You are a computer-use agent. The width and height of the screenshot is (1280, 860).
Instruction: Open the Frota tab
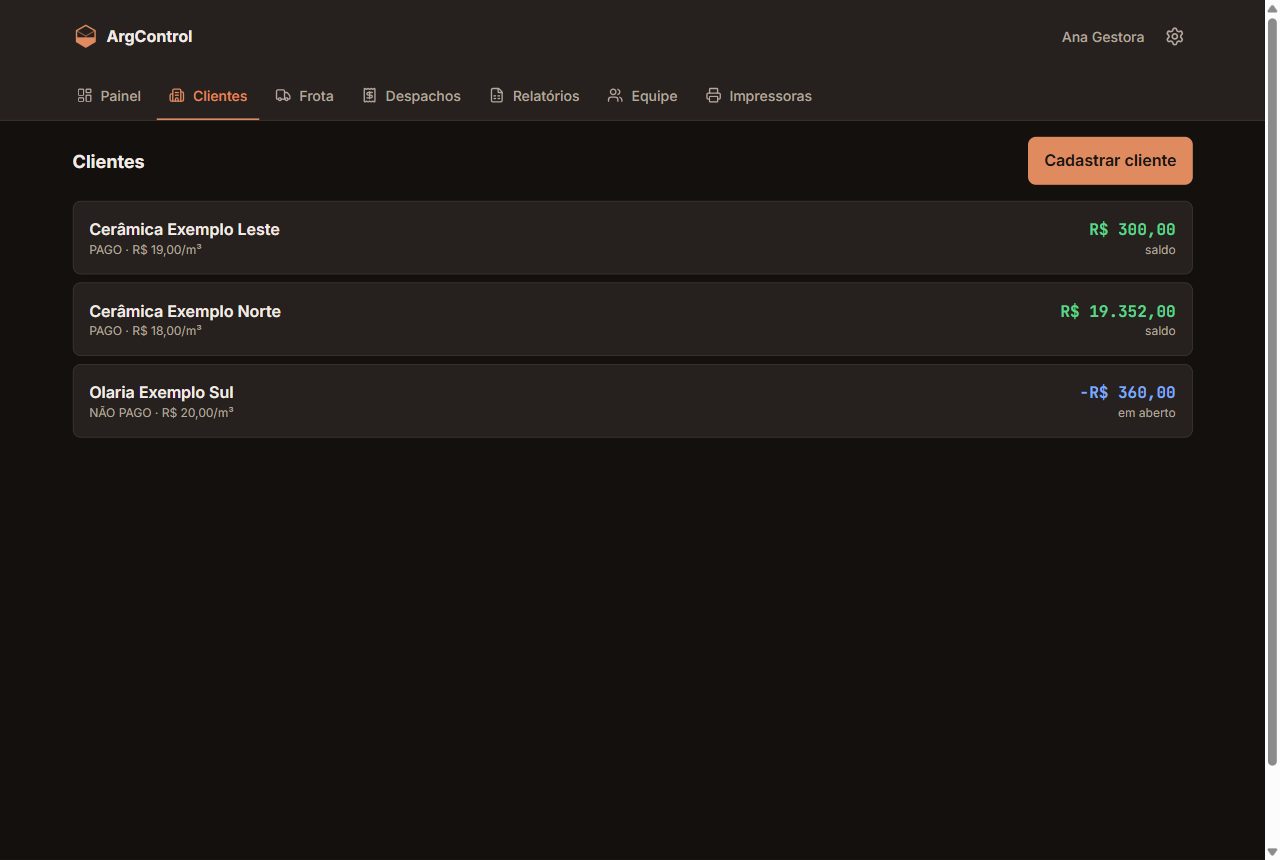coord(305,96)
